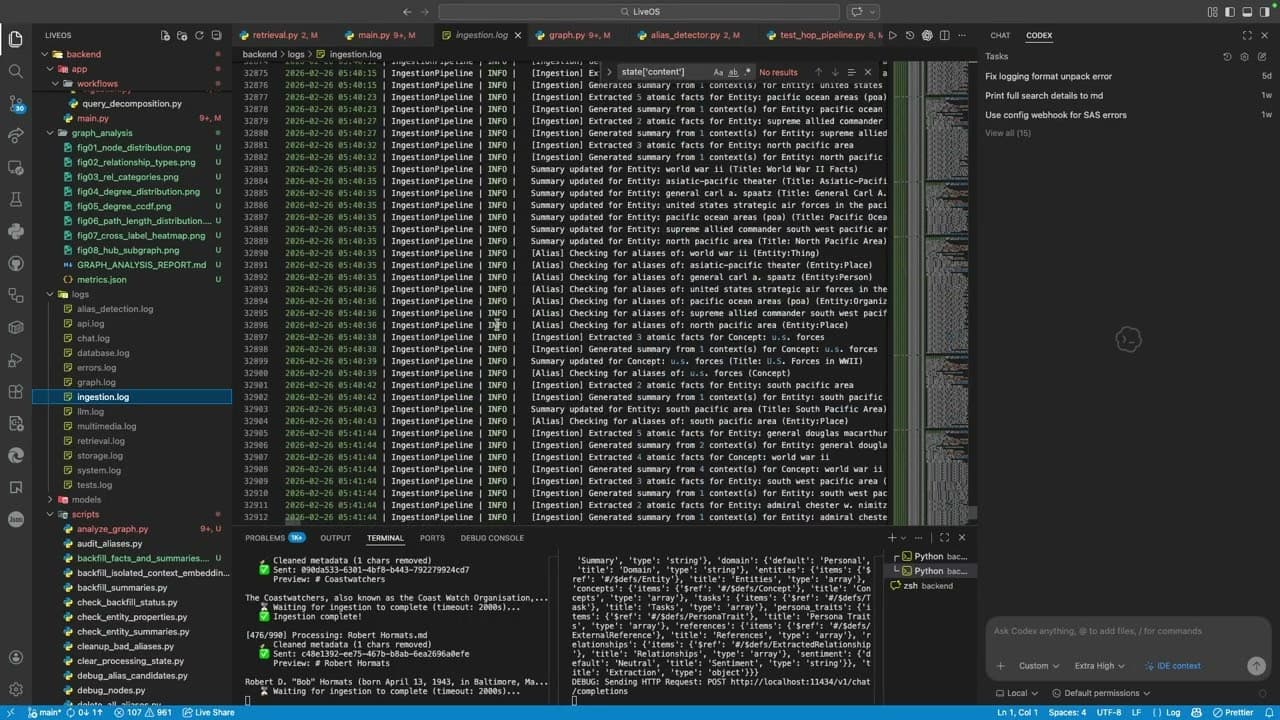Click Prettier in the status bar
The height and width of the screenshot is (720, 1280).
(1232, 713)
